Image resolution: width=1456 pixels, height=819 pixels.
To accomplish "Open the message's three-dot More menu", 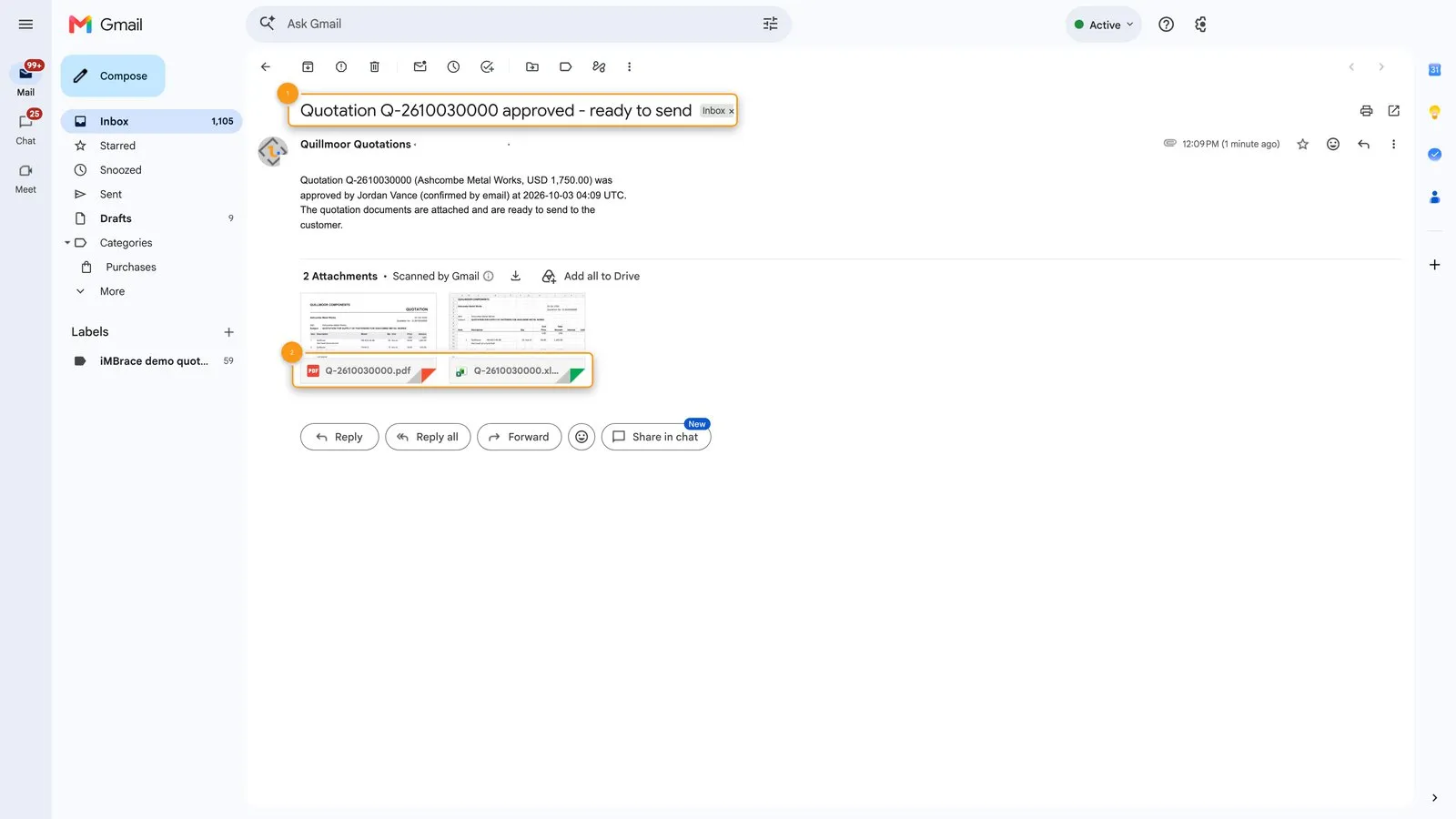I will tap(1393, 144).
